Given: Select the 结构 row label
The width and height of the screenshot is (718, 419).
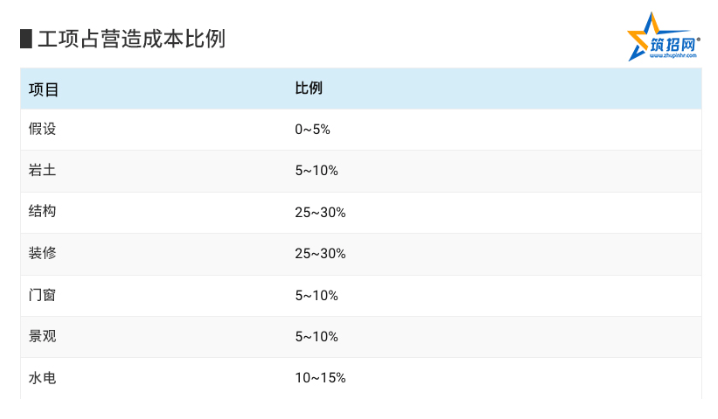Looking at the screenshot, I should 42,211.
